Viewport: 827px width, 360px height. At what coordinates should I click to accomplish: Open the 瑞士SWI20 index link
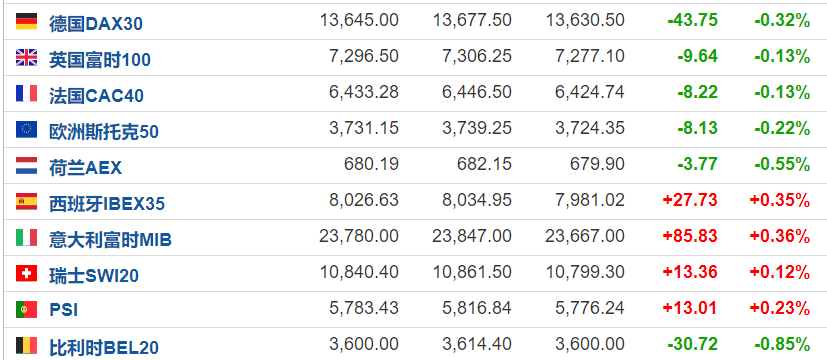tap(94, 275)
